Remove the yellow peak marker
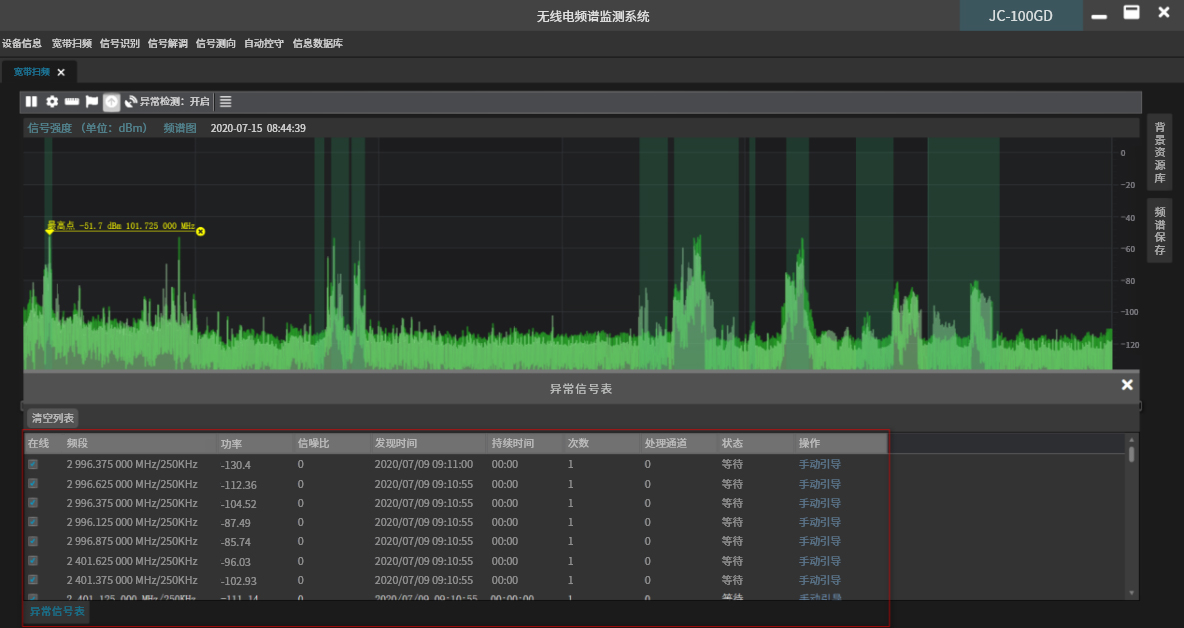The image size is (1184, 628). pyautogui.click(x=200, y=231)
